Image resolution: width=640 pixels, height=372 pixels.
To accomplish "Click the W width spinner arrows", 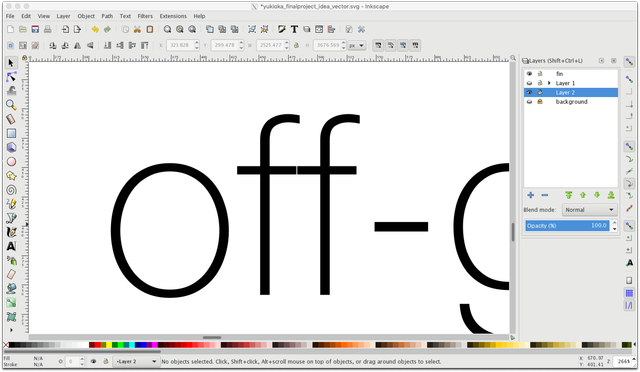I will click(x=287, y=45).
